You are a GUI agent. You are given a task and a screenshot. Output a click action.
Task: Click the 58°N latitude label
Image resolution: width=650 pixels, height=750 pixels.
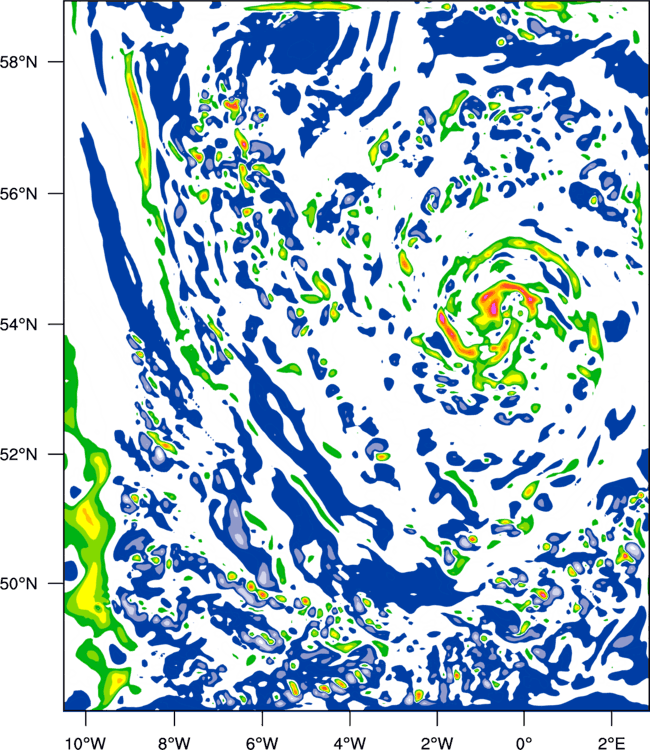click(18, 62)
